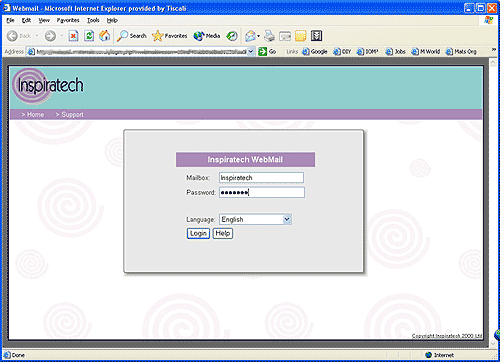
Task: Open the IOMP link in Links bar
Action: (x=368, y=52)
